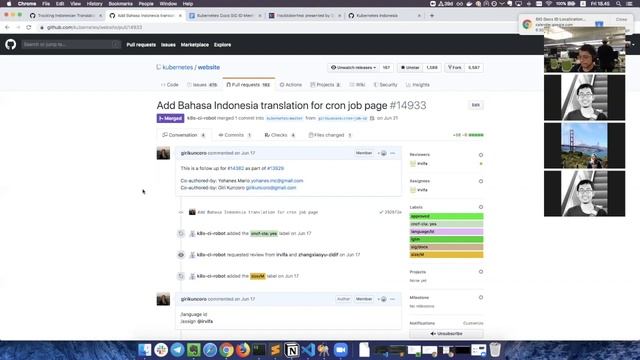Open the Reviewers gear menu
Screen dimensions: 640x360
tap(481, 155)
